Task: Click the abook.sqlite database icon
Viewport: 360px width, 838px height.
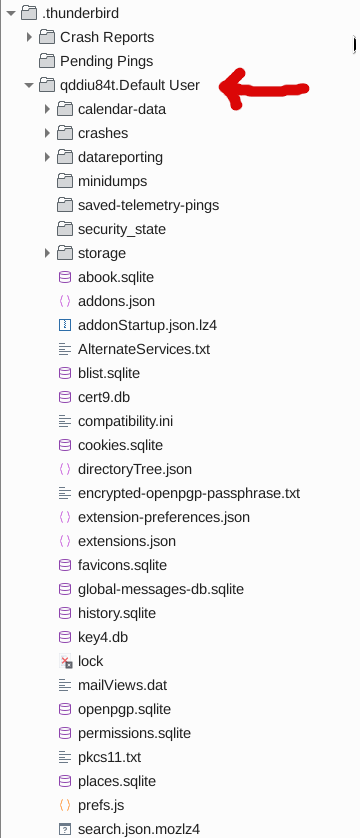Action: [x=65, y=277]
